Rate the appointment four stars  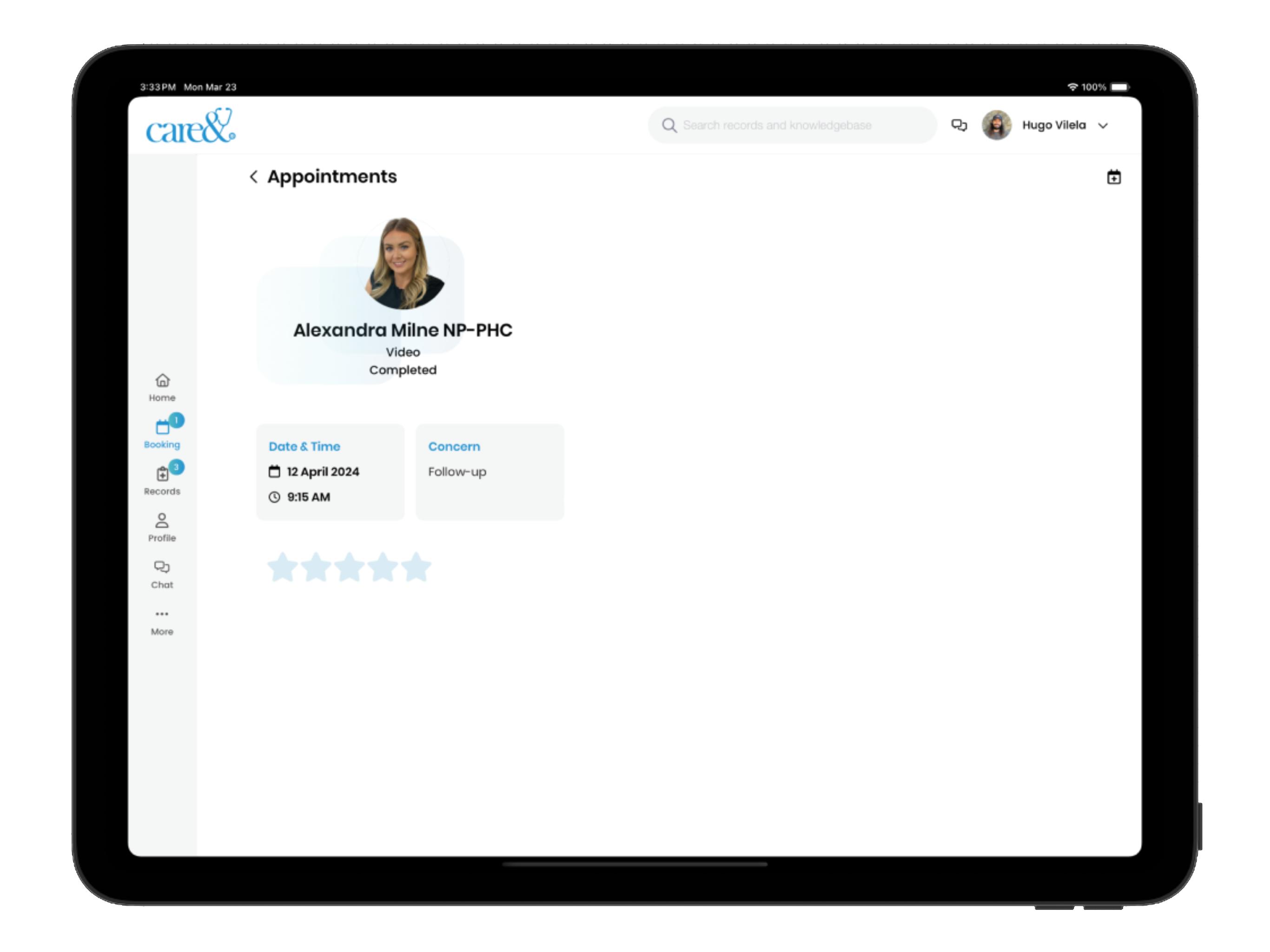(x=383, y=567)
